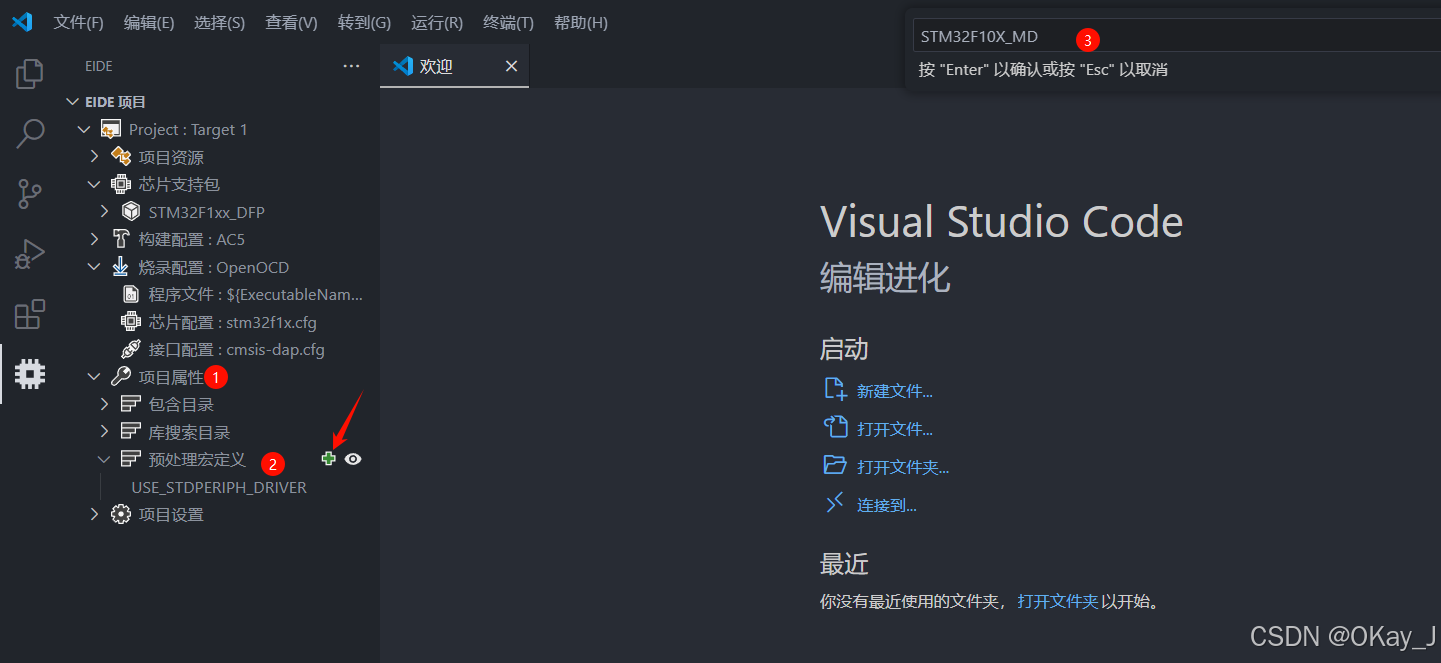The width and height of the screenshot is (1441, 663).
Task: Add a new preprocessor macro with plus icon
Action: 328,459
